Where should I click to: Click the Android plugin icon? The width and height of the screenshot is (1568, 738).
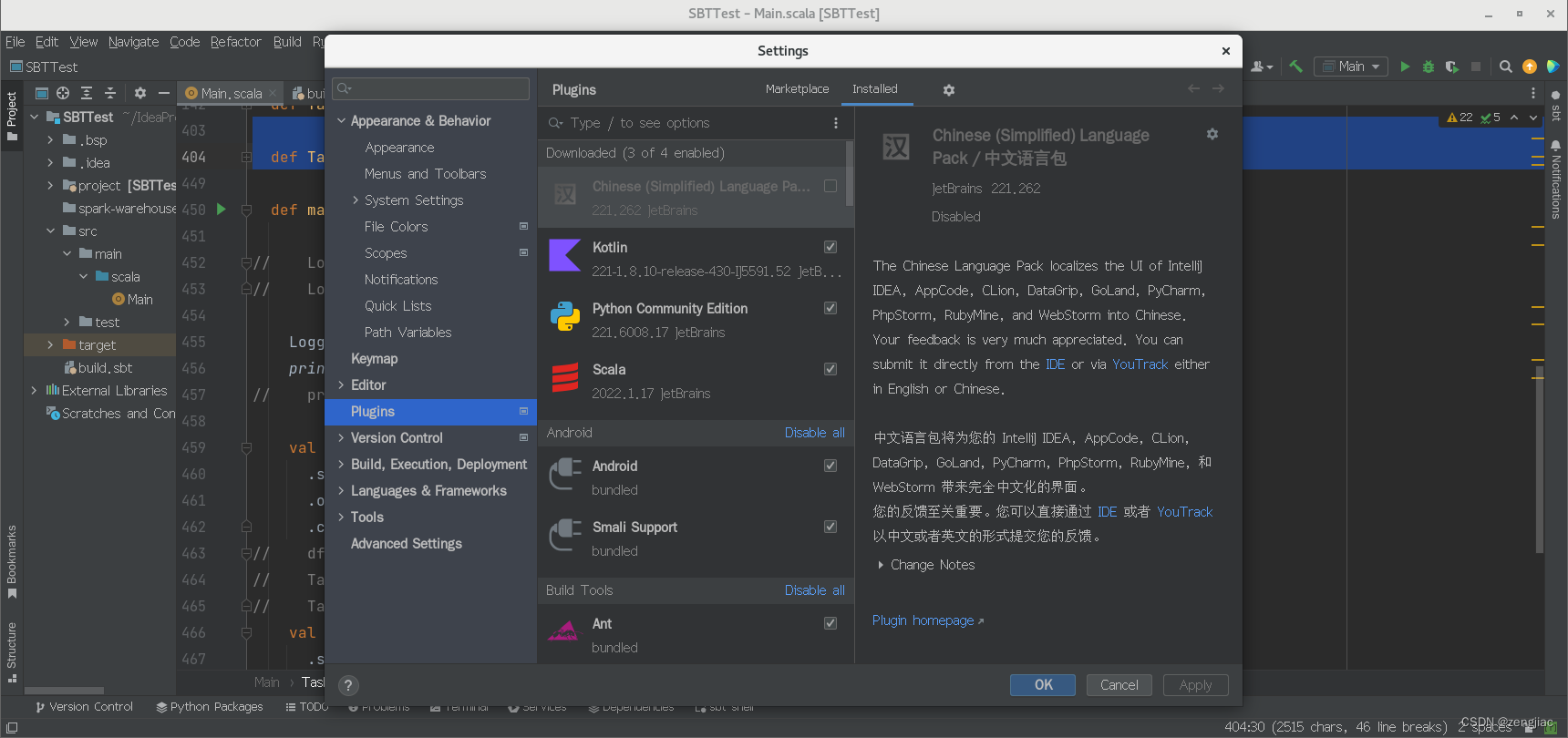(x=564, y=474)
